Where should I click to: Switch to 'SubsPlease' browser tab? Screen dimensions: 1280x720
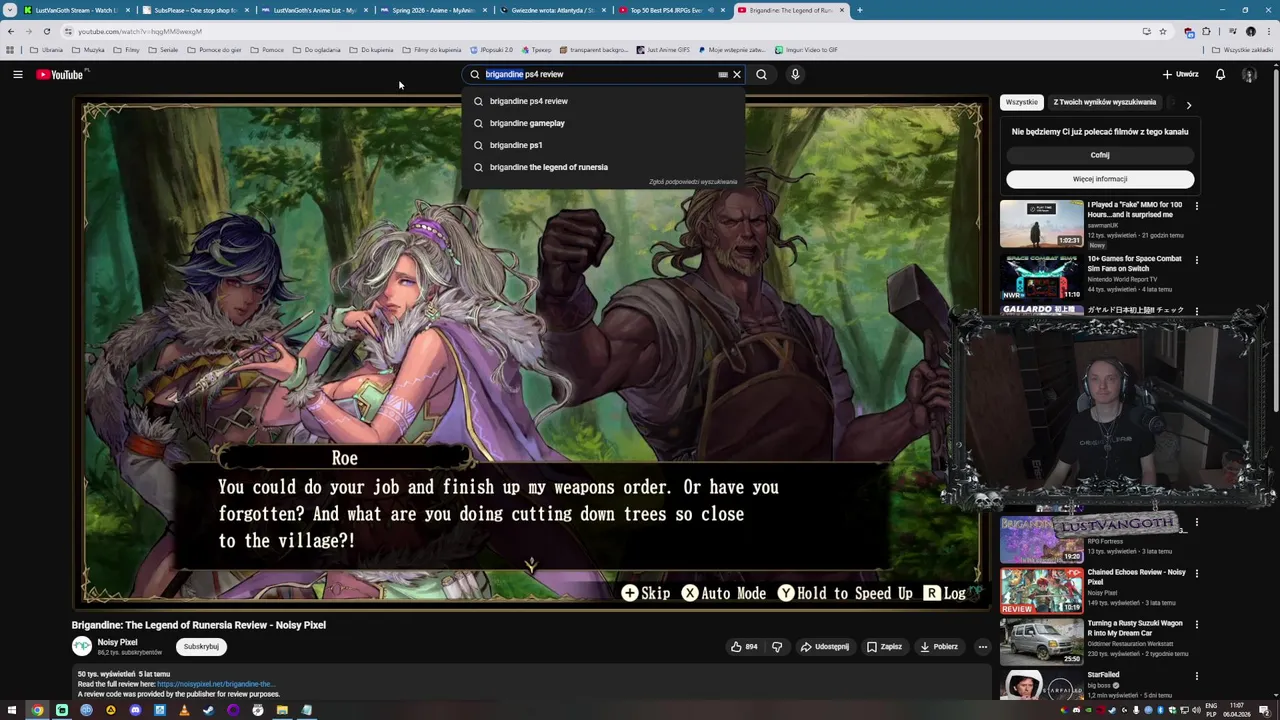[x=195, y=10]
